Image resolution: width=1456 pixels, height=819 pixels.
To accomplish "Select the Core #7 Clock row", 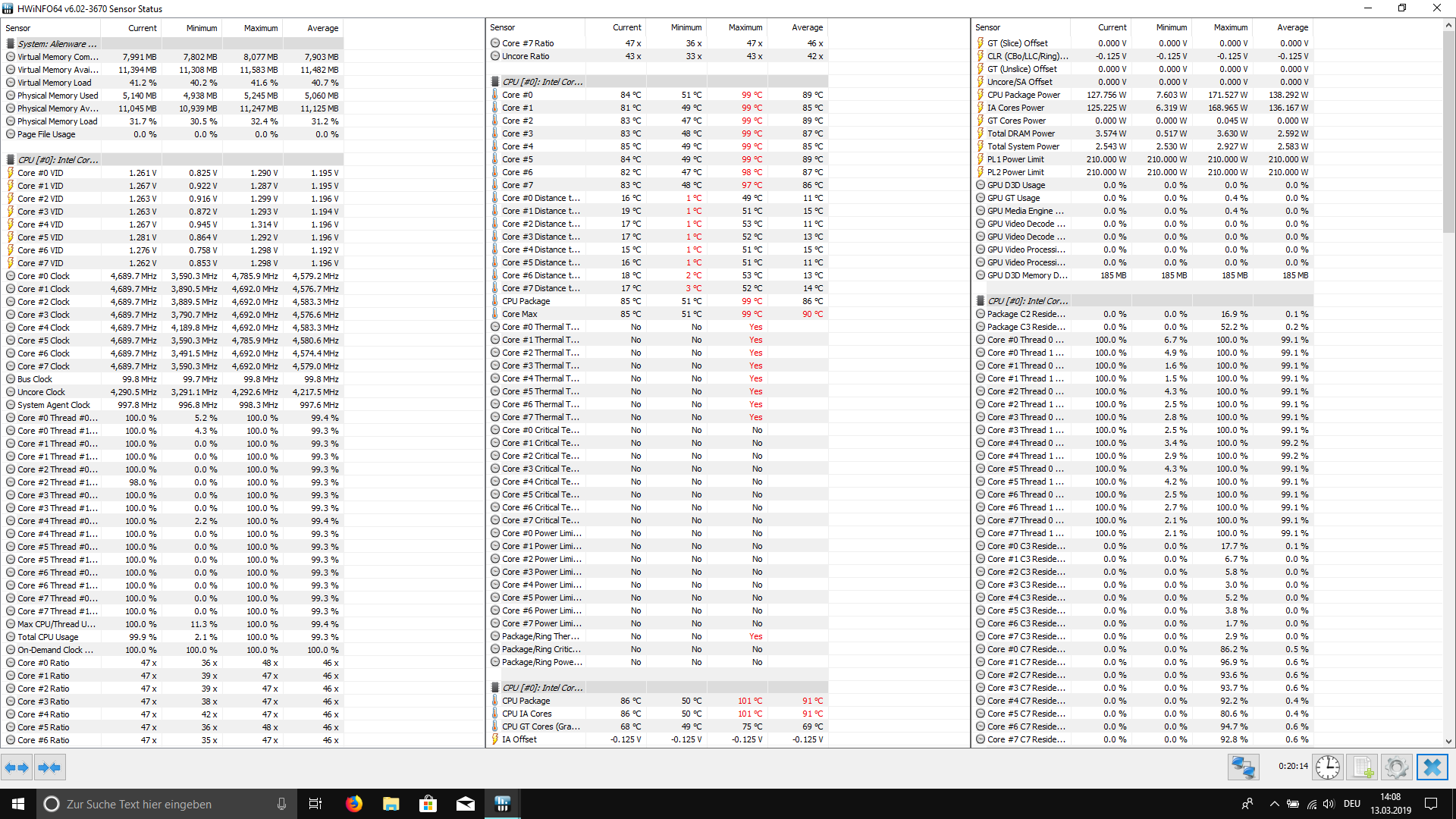I will coord(173,366).
